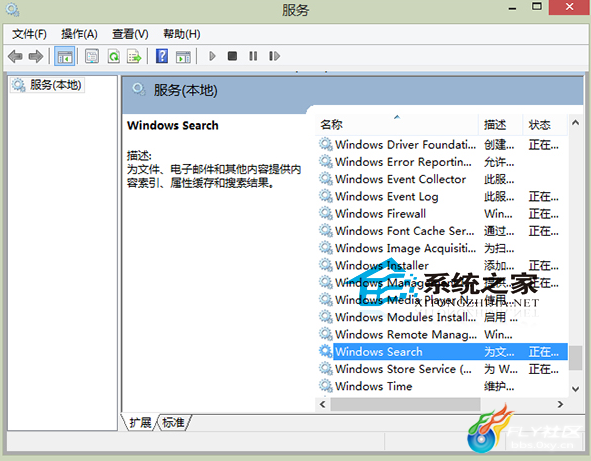This screenshot has height=461, width=591.
Task: Minimize the 服务 window
Action: coord(512,8)
